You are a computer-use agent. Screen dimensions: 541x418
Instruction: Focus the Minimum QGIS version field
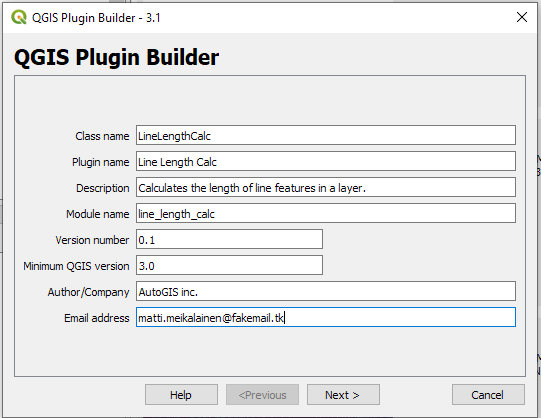(229, 265)
